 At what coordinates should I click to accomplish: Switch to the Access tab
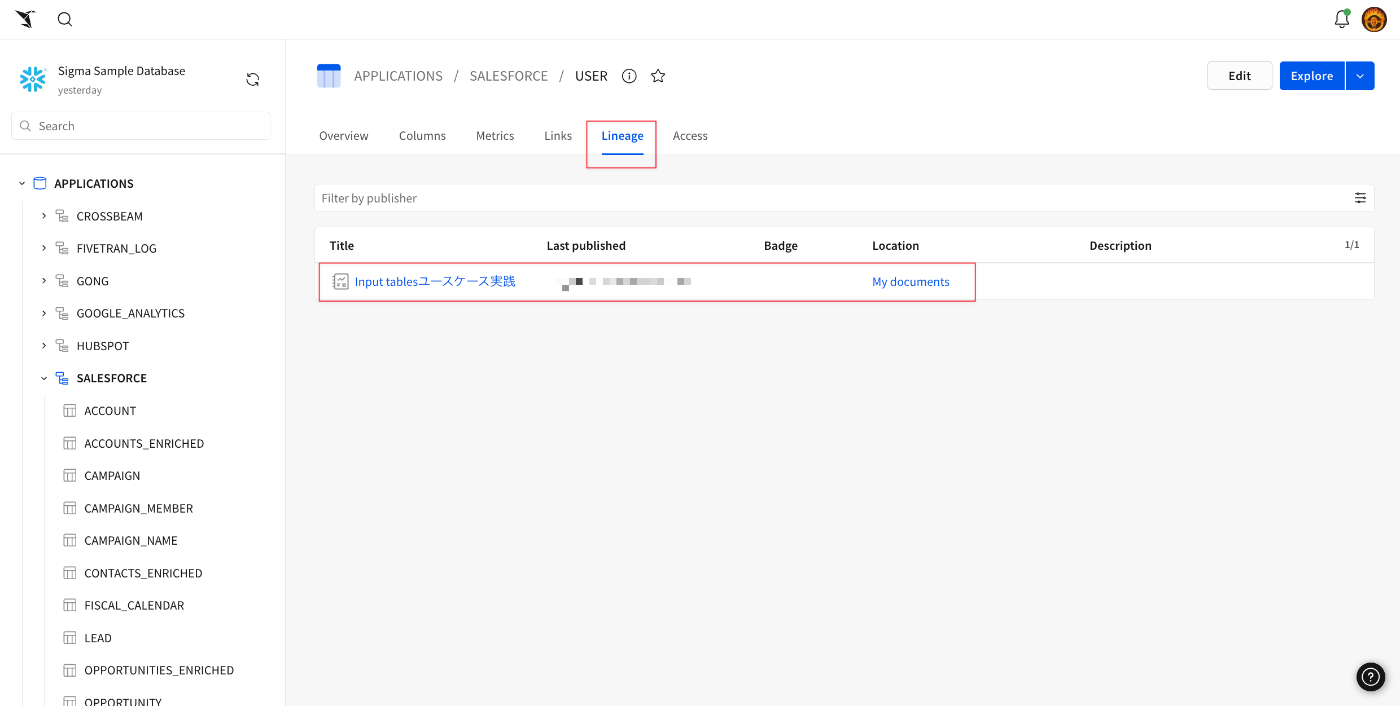tap(690, 136)
